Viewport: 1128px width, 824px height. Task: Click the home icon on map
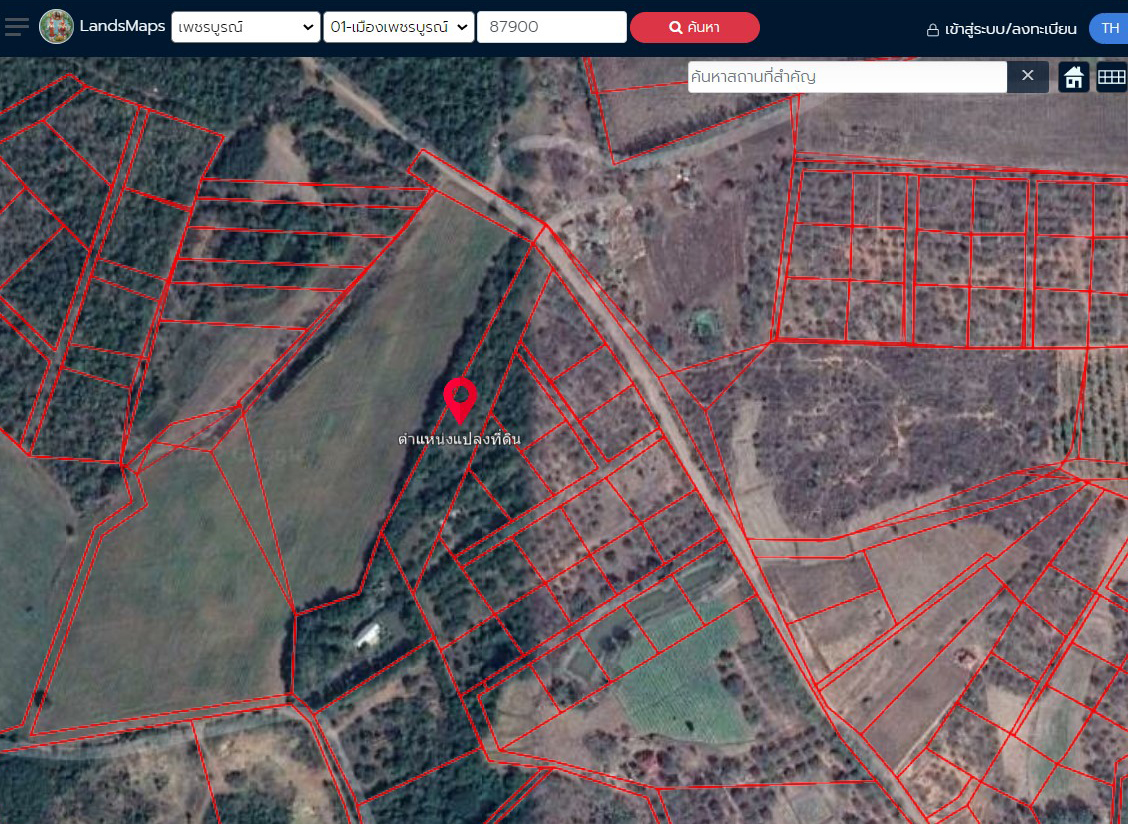tap(1074, 77)
